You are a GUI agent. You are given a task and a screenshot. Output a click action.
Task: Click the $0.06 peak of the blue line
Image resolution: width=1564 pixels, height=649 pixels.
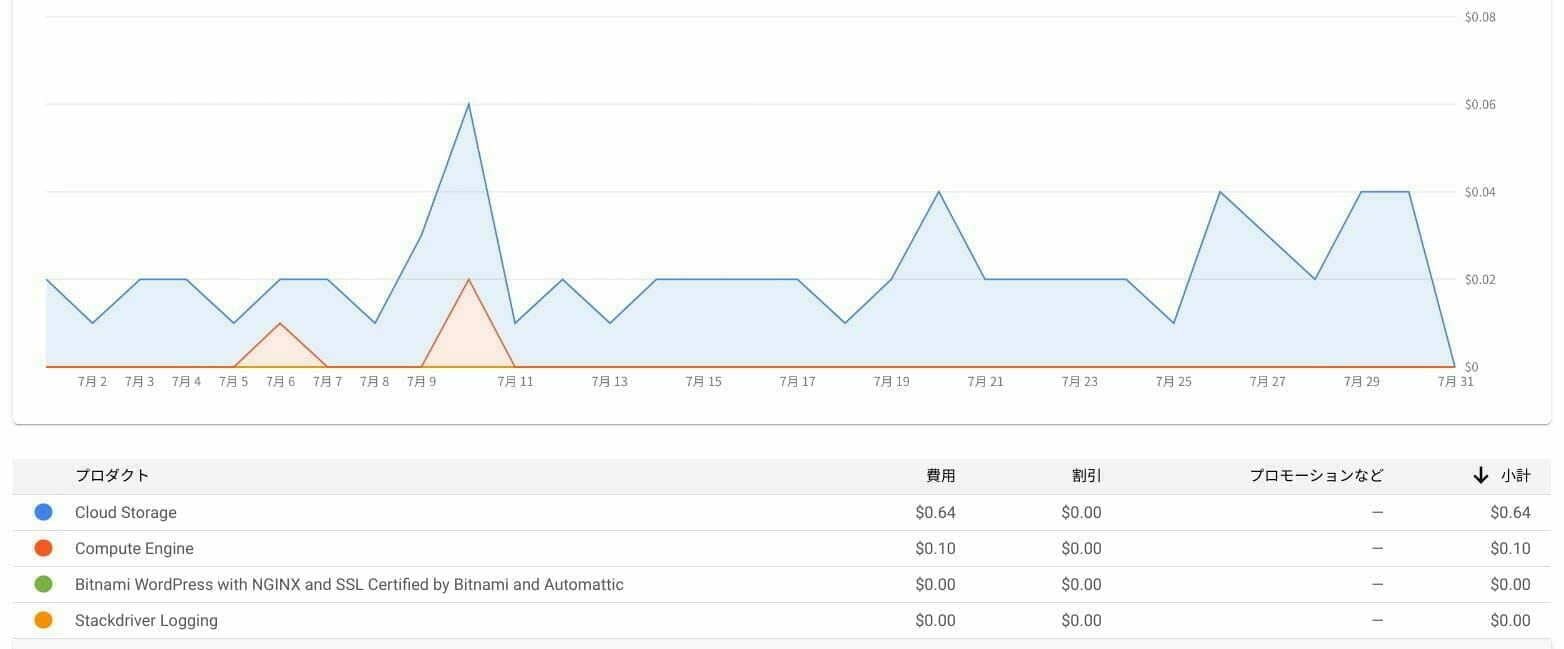[x=468, y=104]
